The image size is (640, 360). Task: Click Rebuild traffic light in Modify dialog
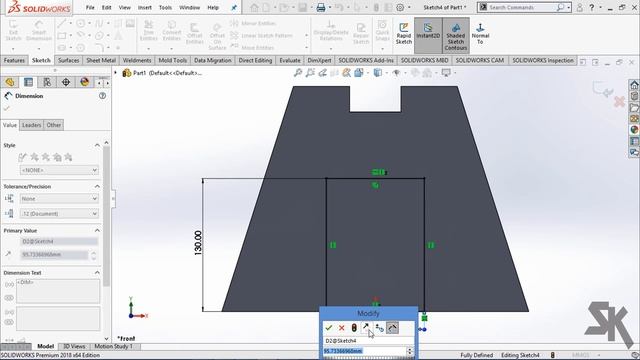click(x=354, y=328)
